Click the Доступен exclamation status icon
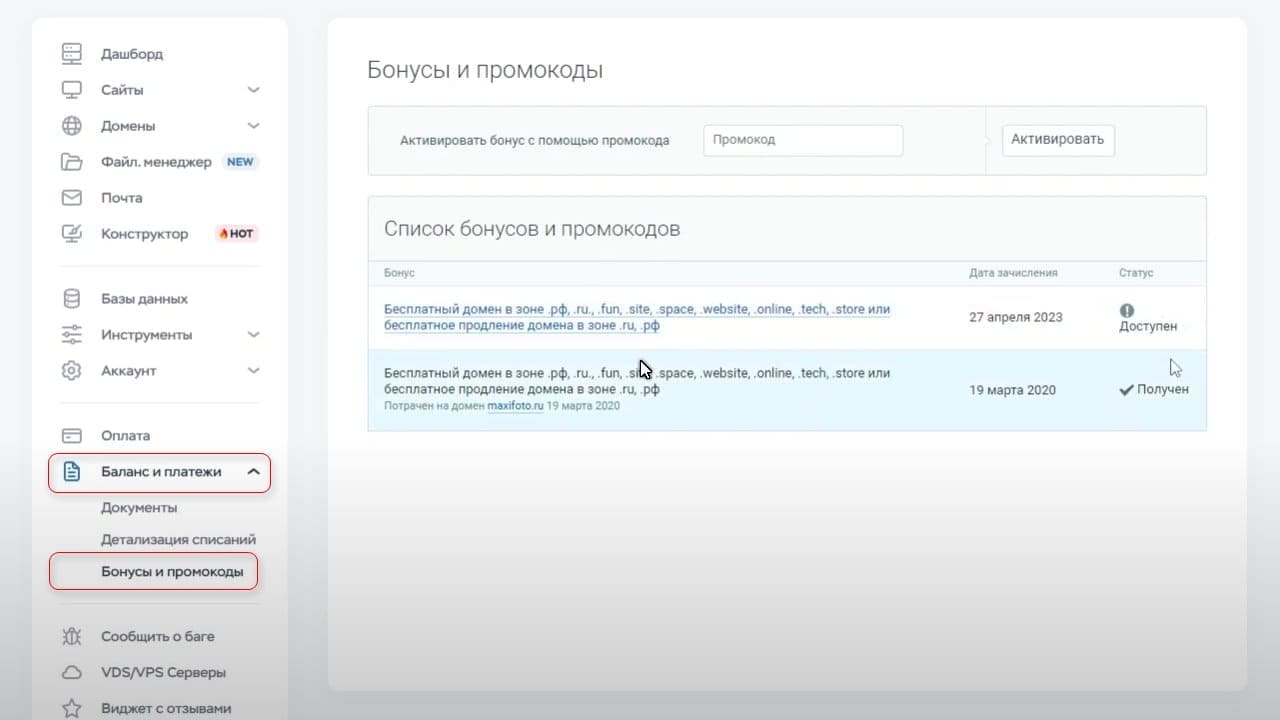 [1127, 311]
